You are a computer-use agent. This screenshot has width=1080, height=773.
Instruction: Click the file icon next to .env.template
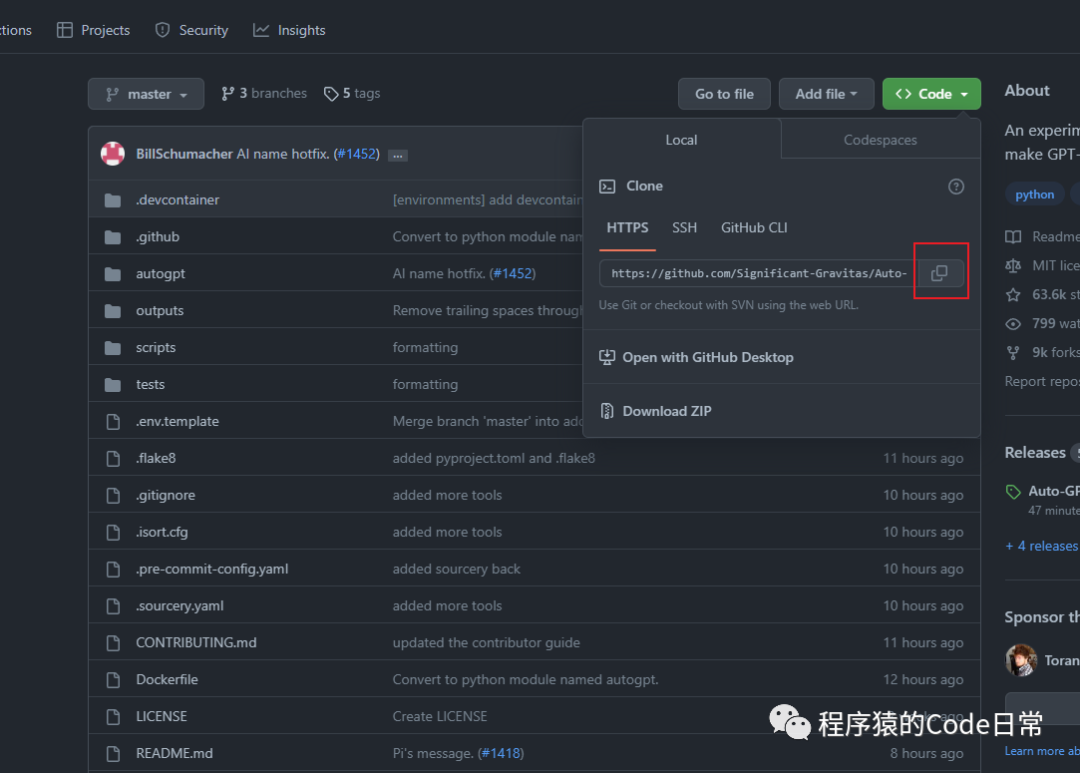[113, 422]
